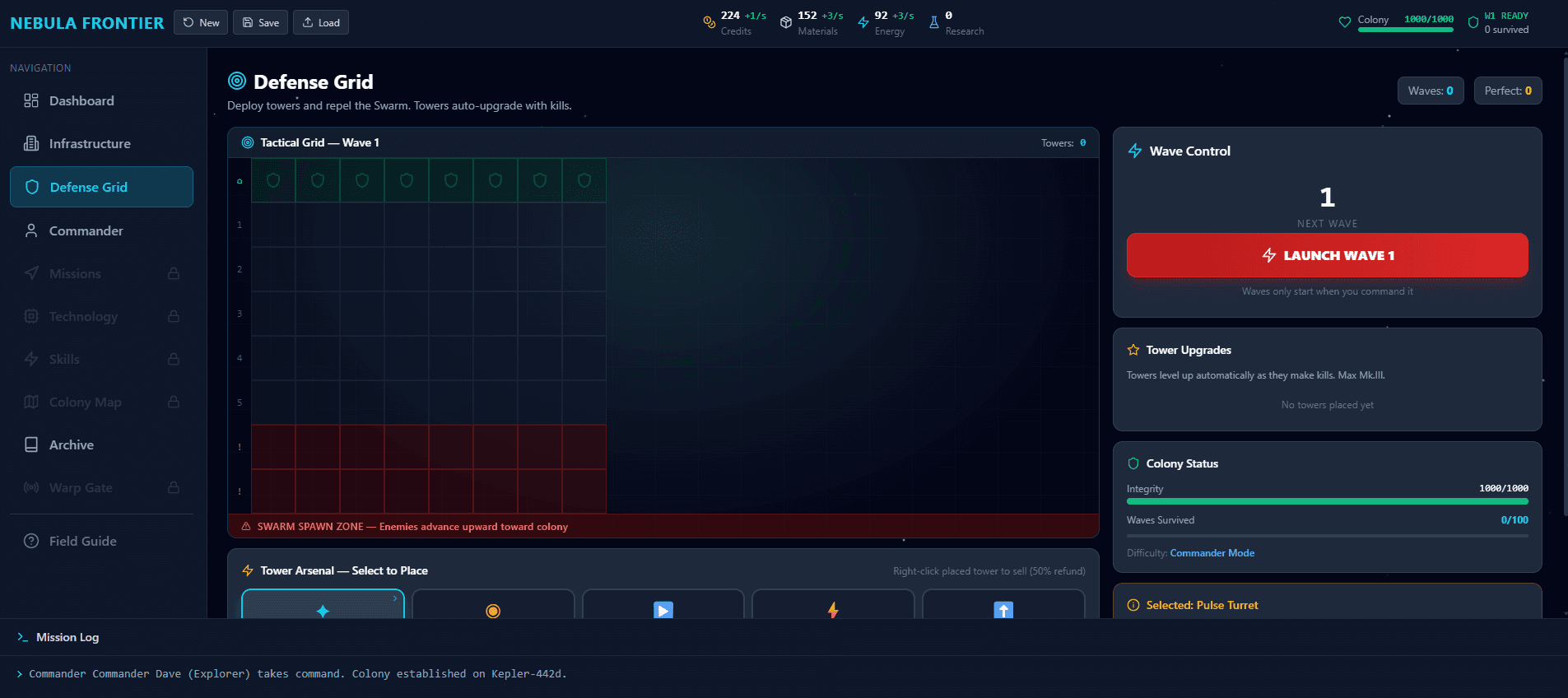Click Commander Mode difficulty link
Viewport: 1568px width, 698px height.
pos(1212,553)
